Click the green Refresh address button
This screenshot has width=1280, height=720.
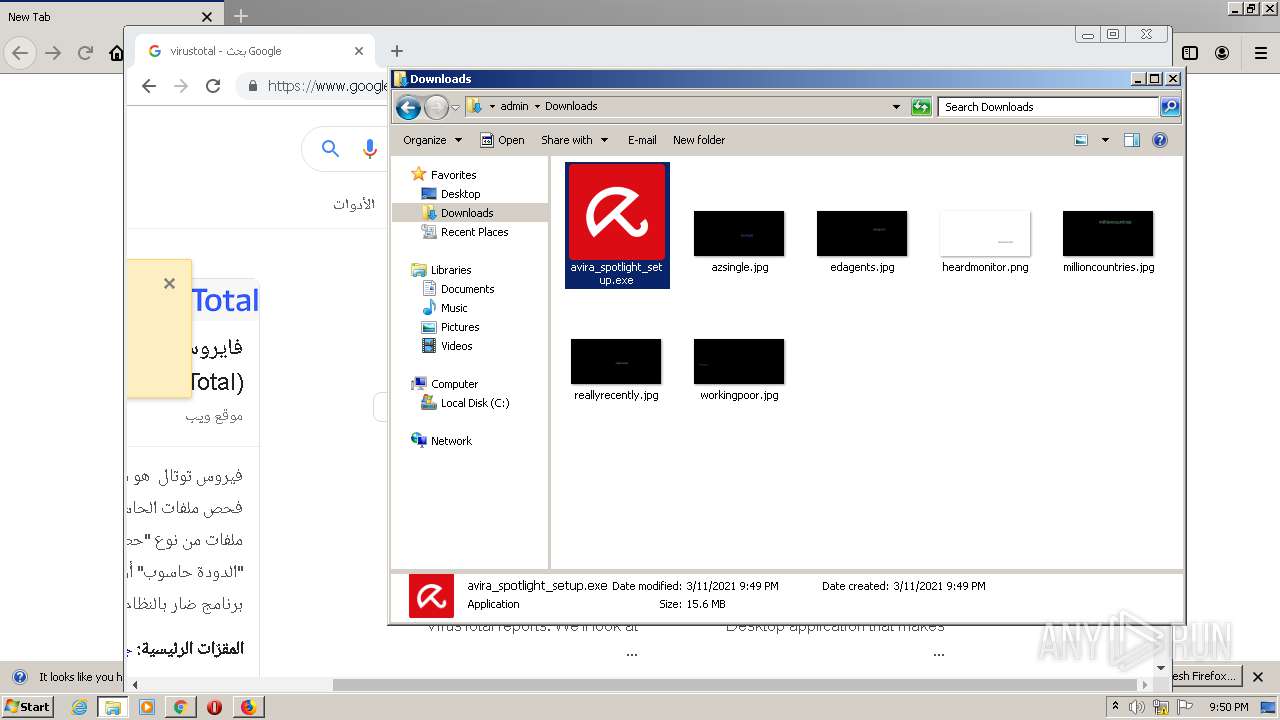click(x=921, y=107)
